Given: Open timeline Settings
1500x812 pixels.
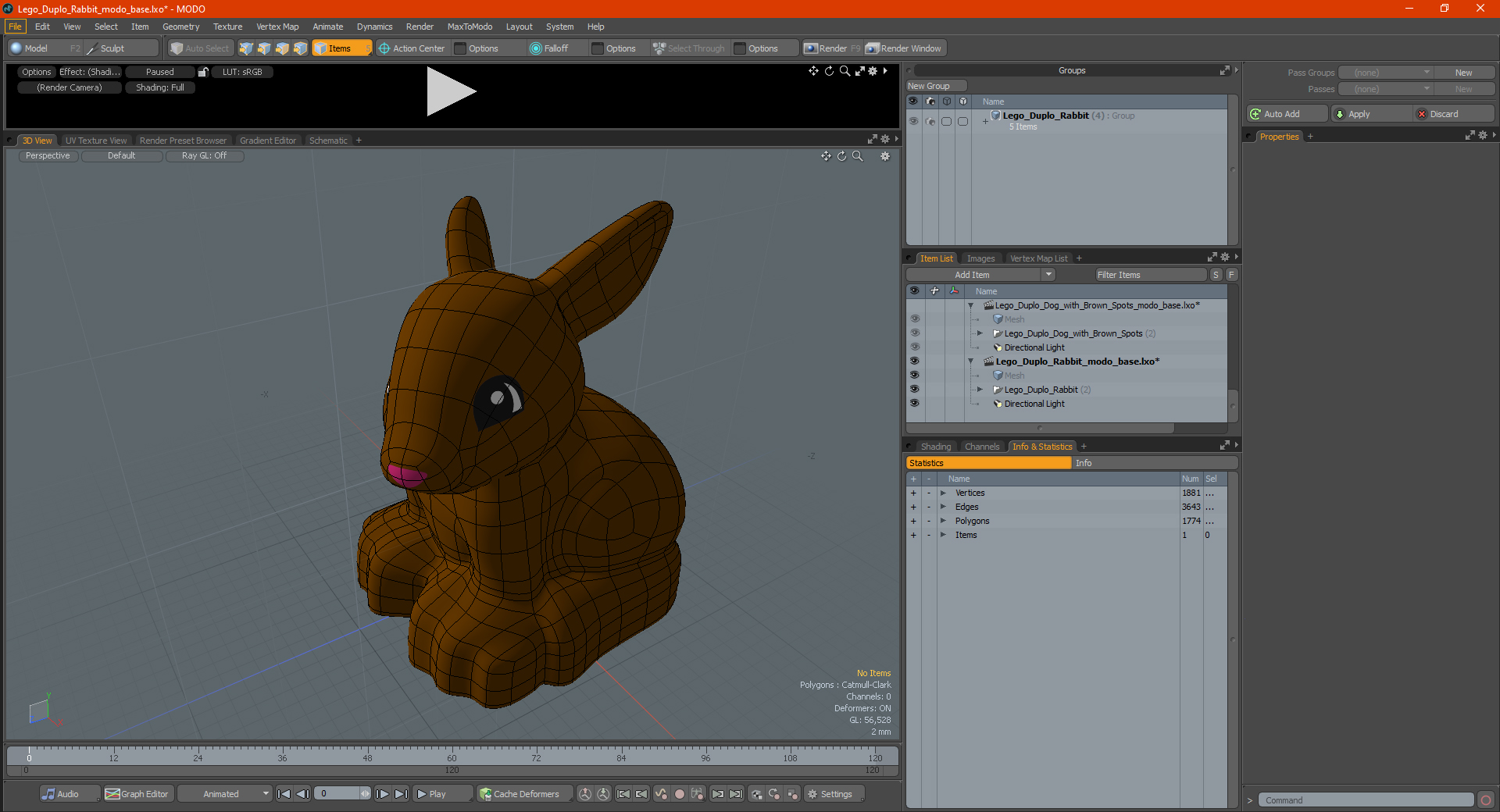Looking at the screenshot, I should pos(834,794).
